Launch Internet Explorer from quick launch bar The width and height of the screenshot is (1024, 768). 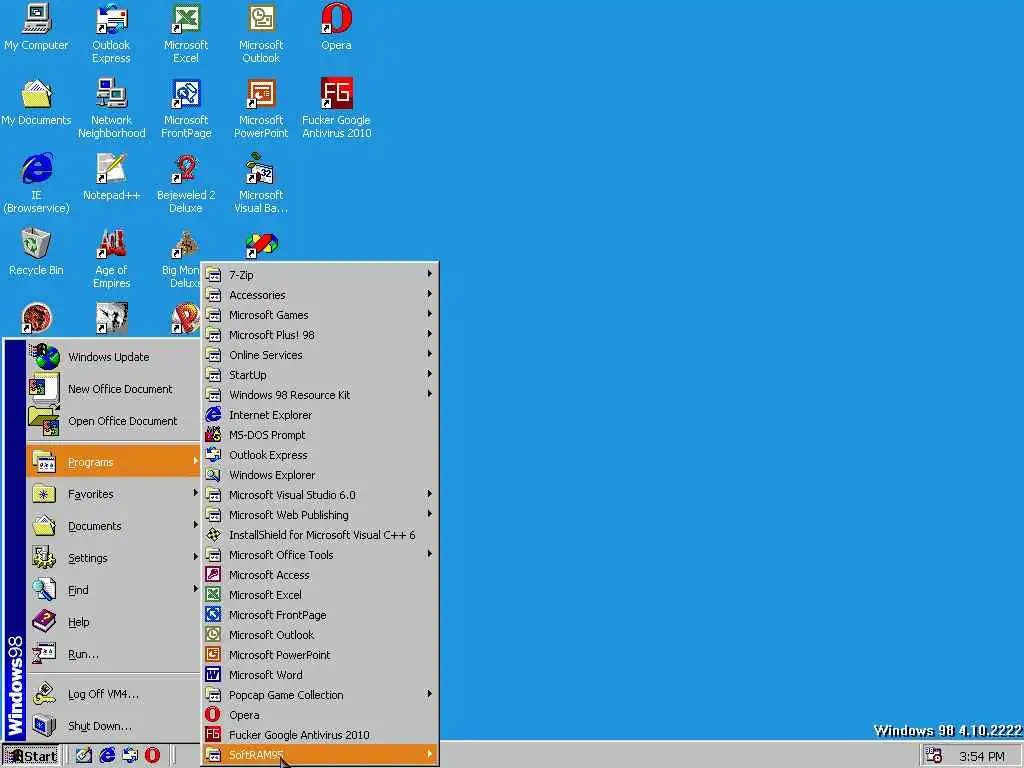(107, 756)
